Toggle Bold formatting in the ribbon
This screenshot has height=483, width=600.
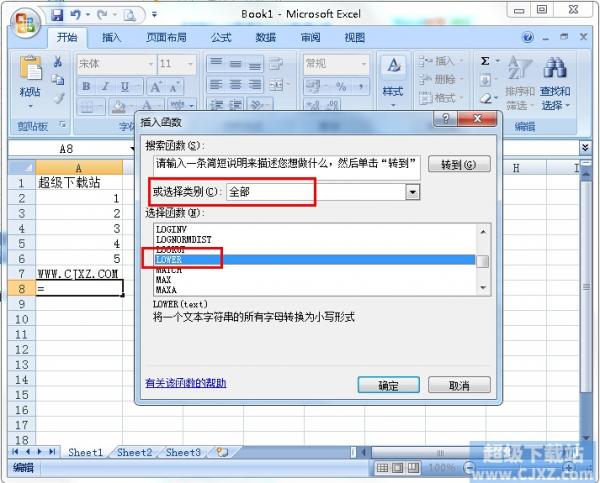pos(87,86)
